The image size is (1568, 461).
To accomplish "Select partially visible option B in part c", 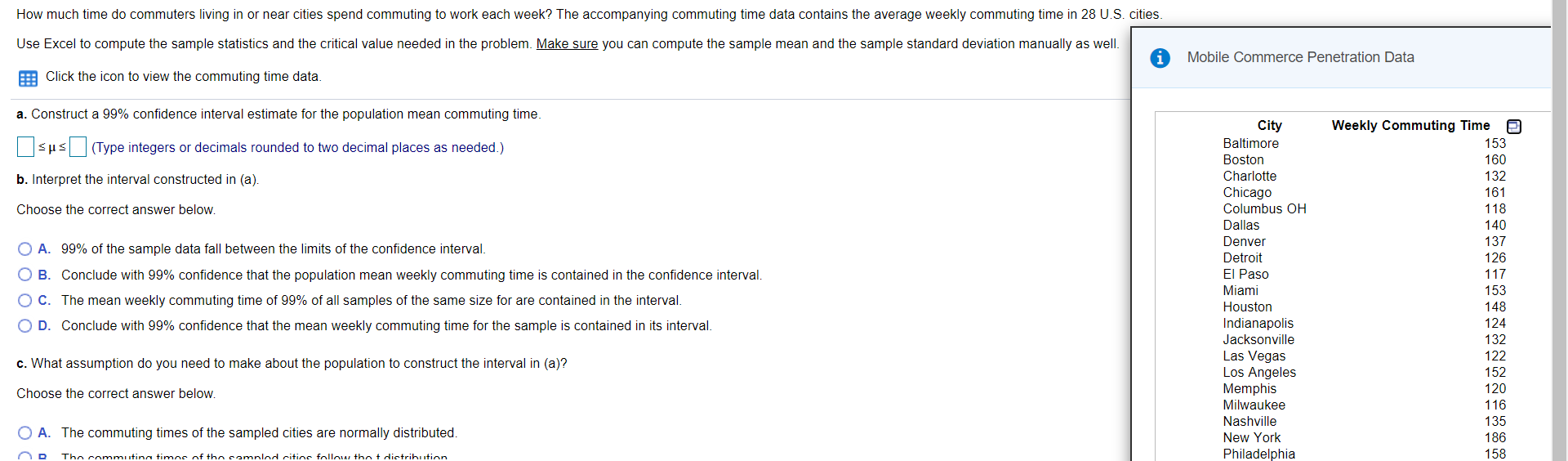I will coord(25,456).
